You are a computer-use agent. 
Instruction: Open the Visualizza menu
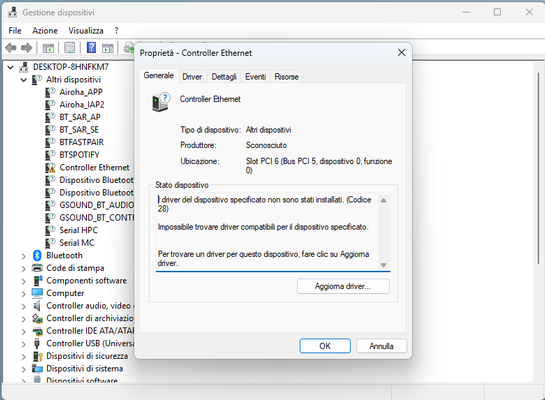point(86,31)
